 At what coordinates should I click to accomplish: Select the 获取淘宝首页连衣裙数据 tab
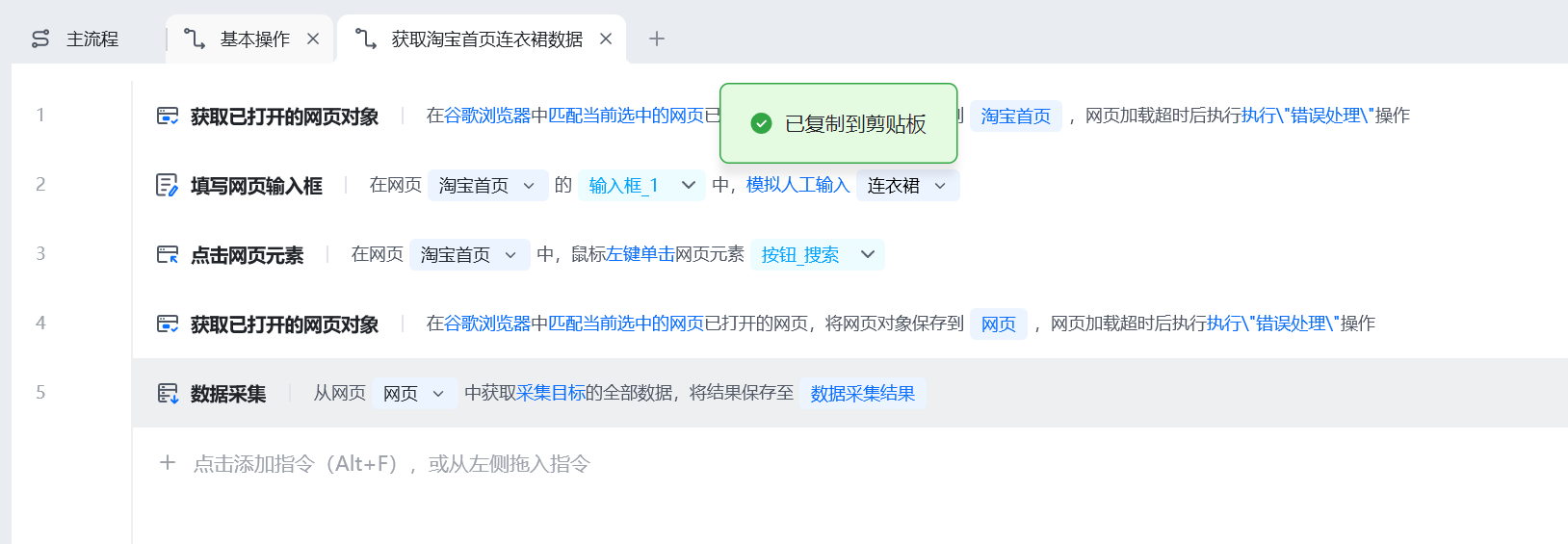click(486, 39)
